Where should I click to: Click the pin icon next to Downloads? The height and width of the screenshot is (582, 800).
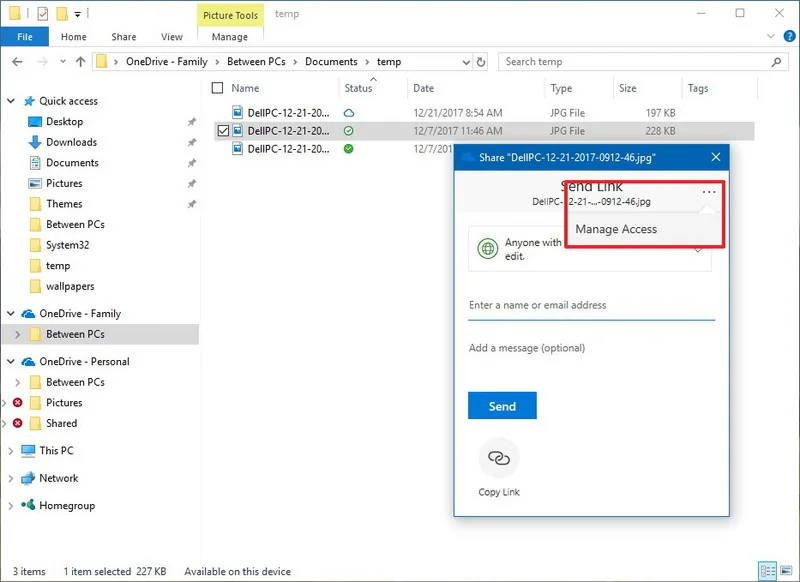click(x=191, y=142)
